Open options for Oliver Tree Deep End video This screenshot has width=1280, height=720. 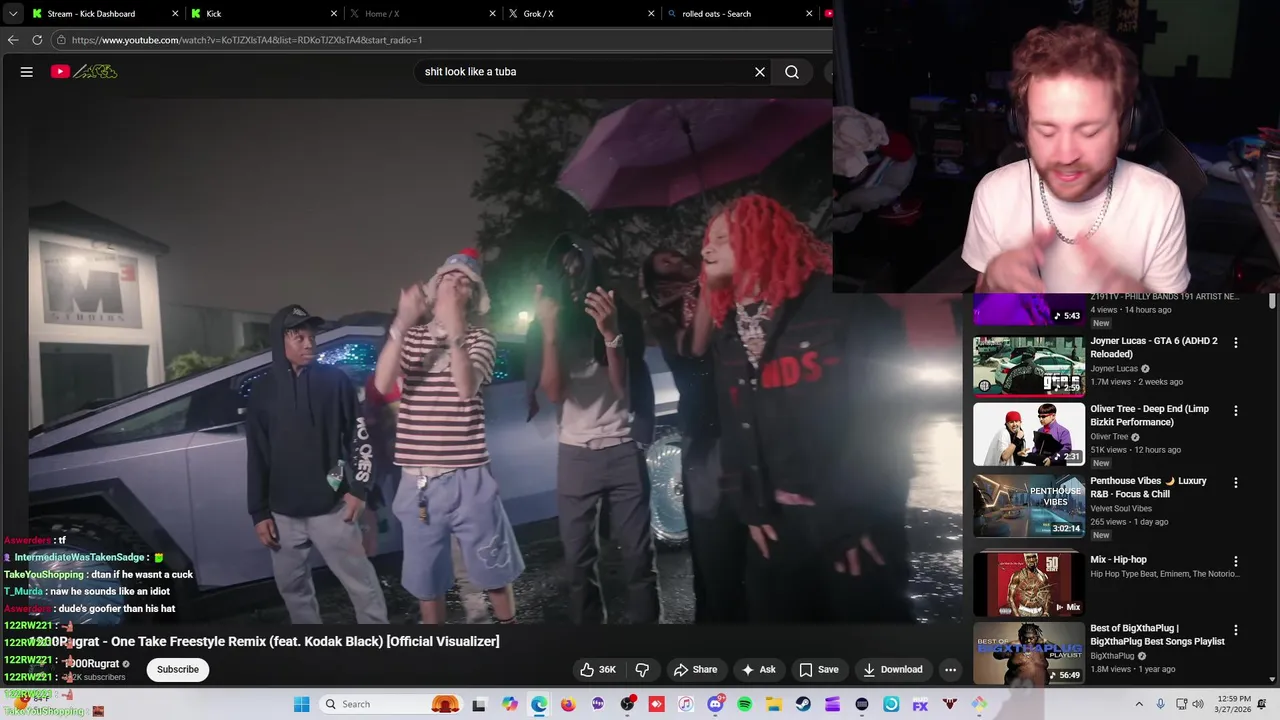pos(1235,411)
